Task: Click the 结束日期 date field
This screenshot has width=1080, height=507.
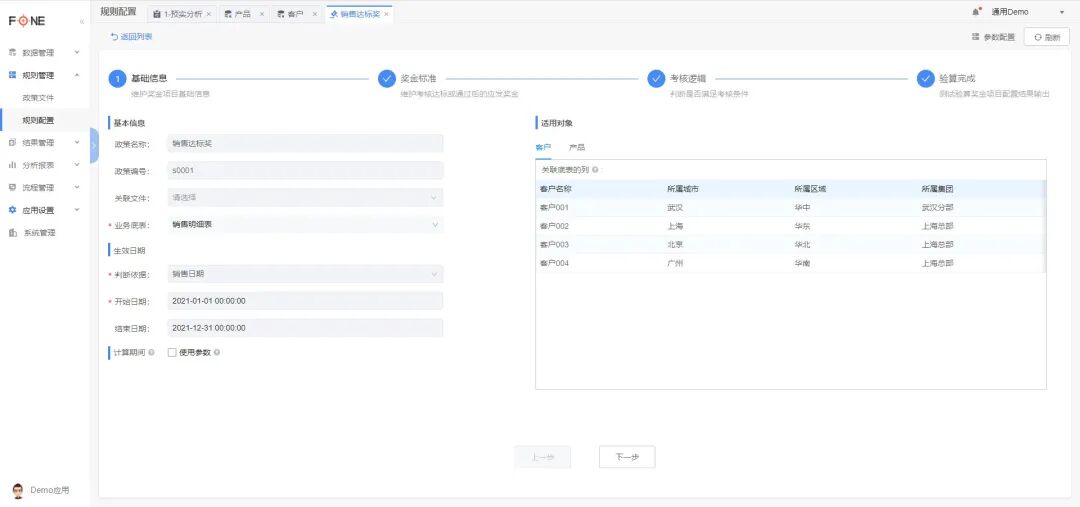Action: [x=305, y=328]
